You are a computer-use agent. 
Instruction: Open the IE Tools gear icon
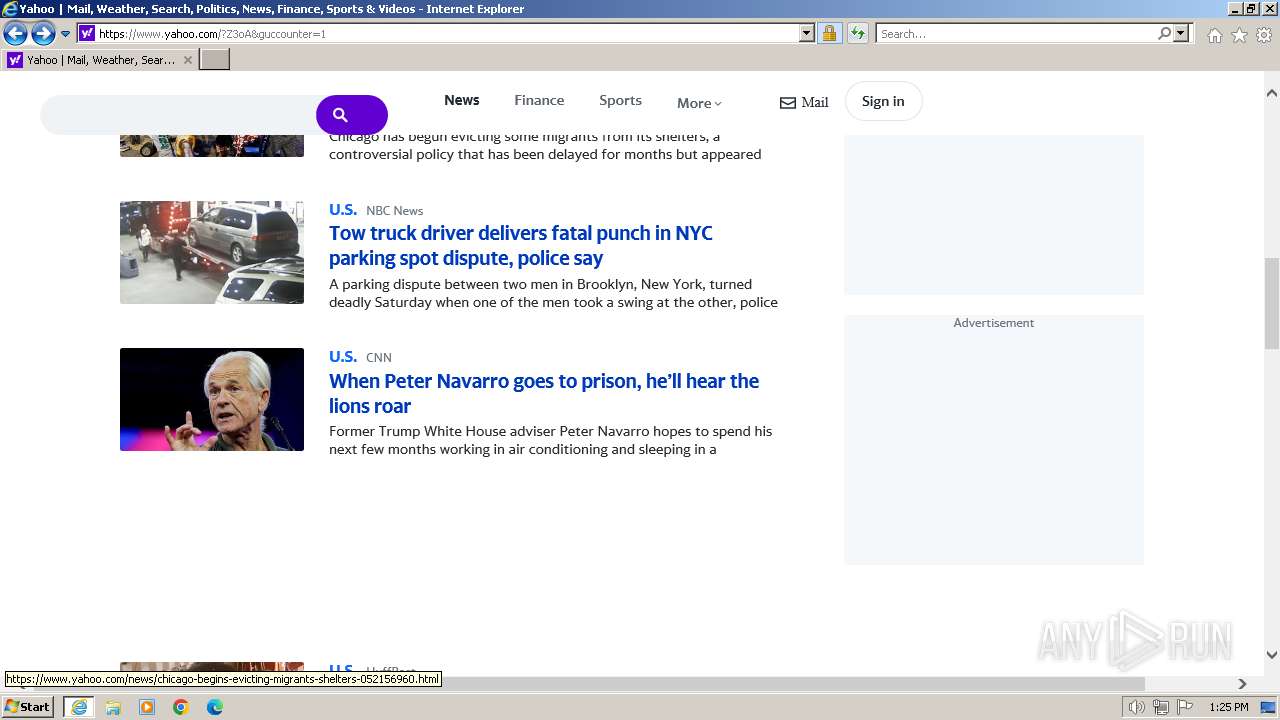pyautogui.click(x=1264, y=35)
